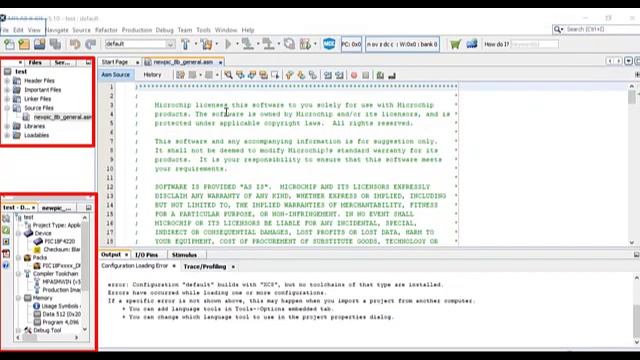640x360 pixels.
Task: Collapse the Device node in dashboard
Action: pos(18,233)
